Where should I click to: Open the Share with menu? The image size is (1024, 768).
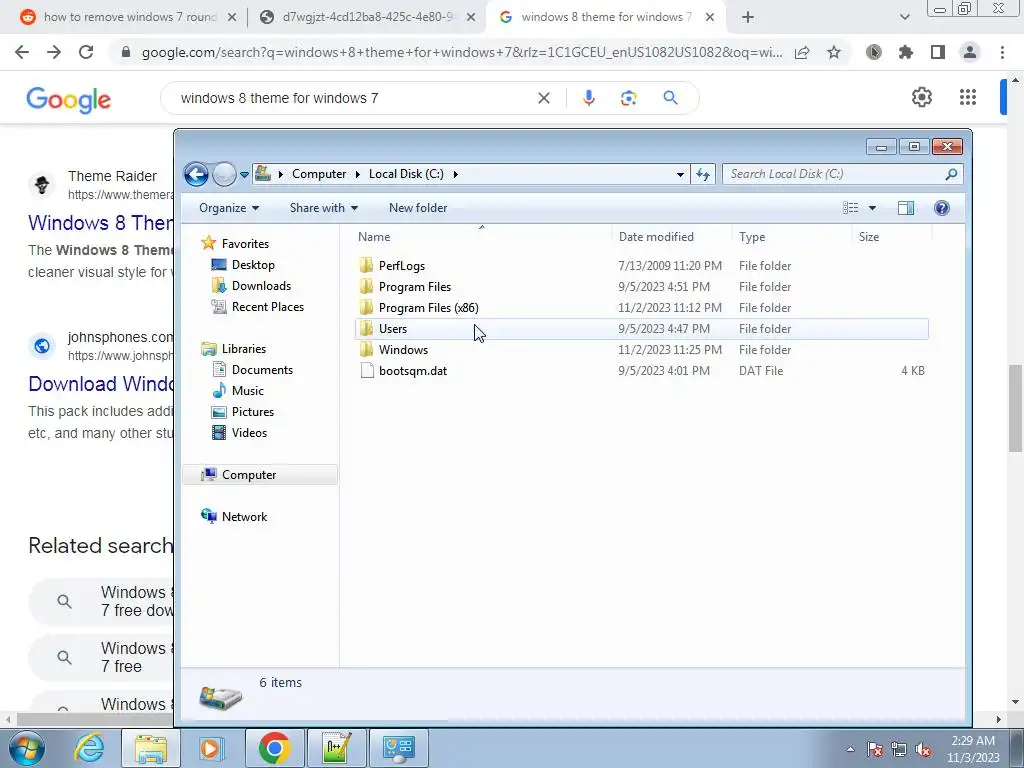click(x=324, y=208)
